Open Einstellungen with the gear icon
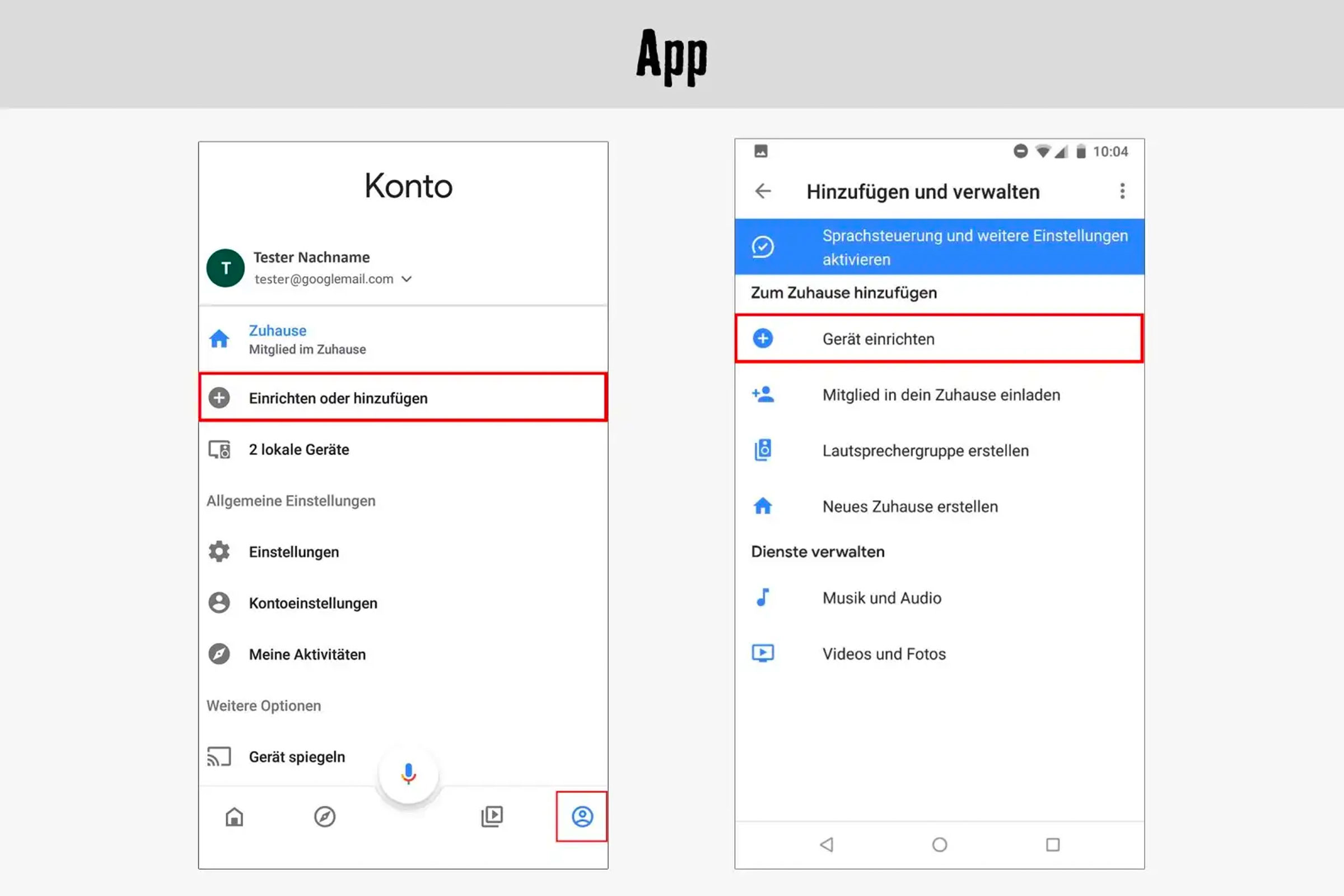The image size is (1344, 896). (x=403, y=552)
